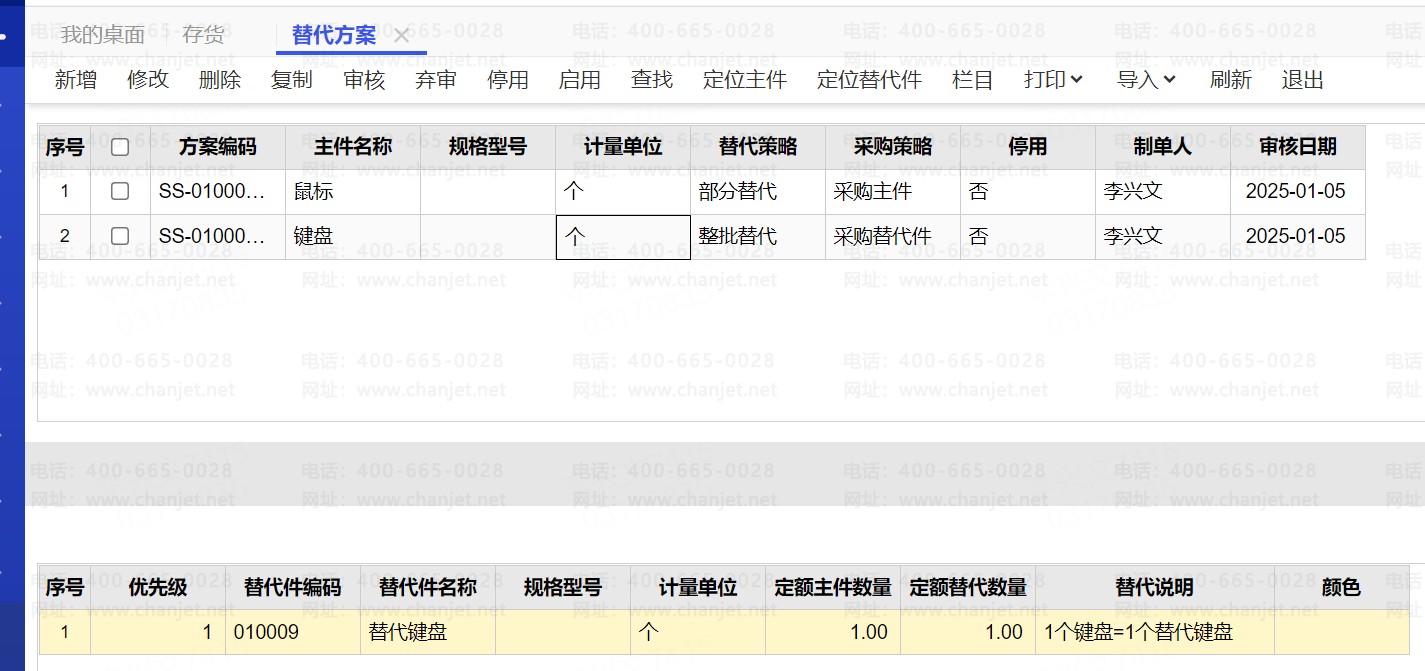Close the 替代方案 tab
The width and height of the screenshot is (1425, 671).
tap(402, 36)
